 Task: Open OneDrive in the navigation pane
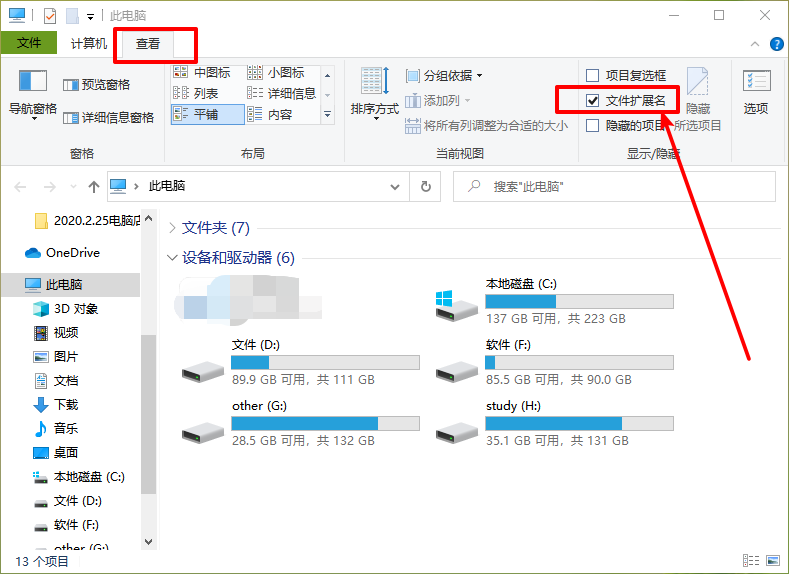coord(62,253)
